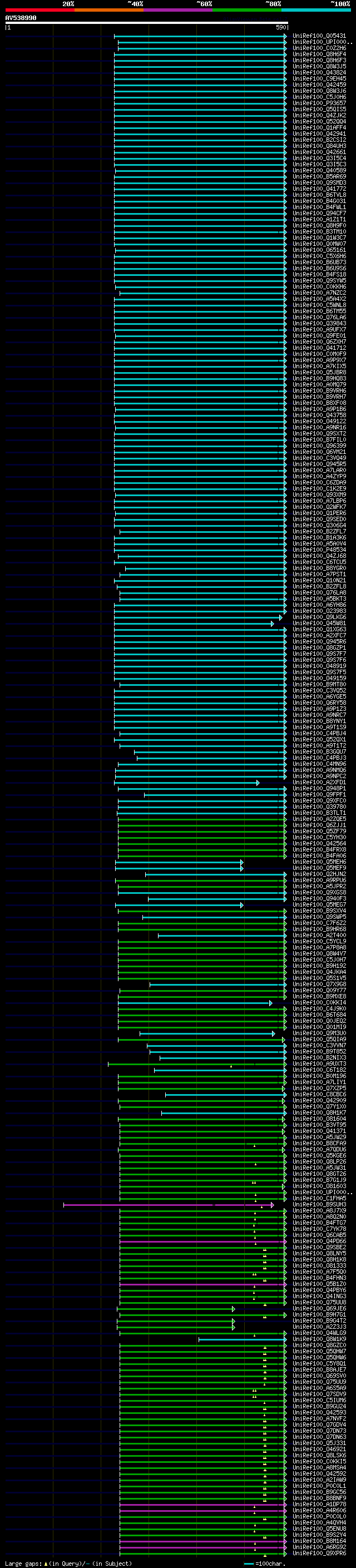The height and width of the screenshot is (1568, 356).
Task: Select the UniRef100_B3TM10 label
Action: pyautogui.click(x=319, y=231)
